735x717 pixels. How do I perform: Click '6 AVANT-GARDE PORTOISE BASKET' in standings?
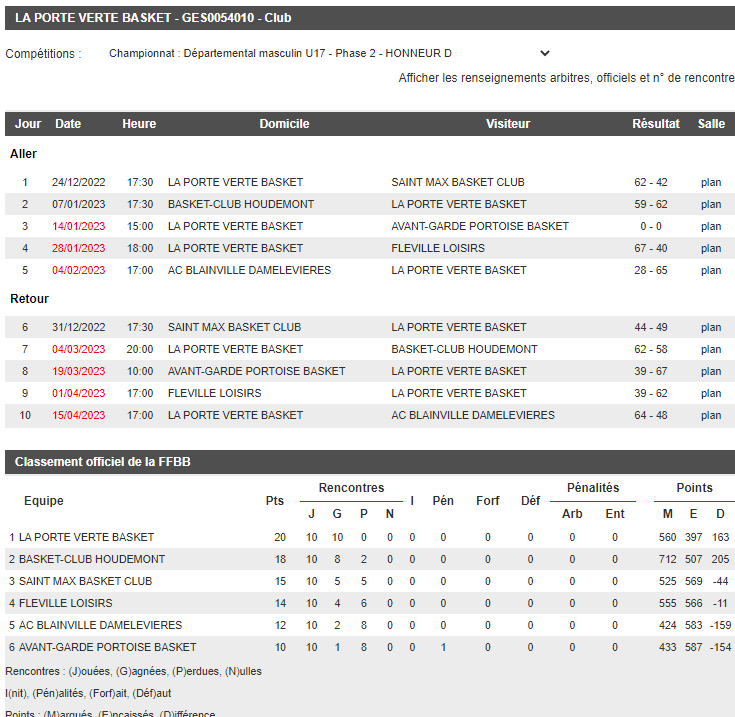[102, 648]
